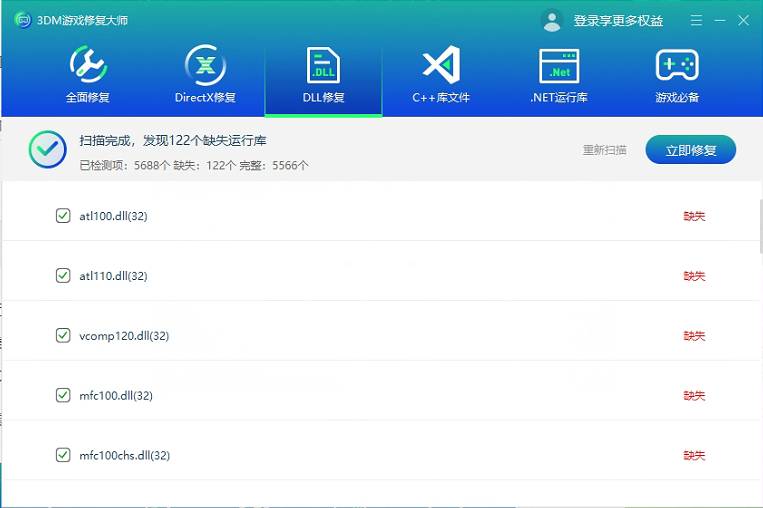Click the 立即修复 button

point(690,149)
